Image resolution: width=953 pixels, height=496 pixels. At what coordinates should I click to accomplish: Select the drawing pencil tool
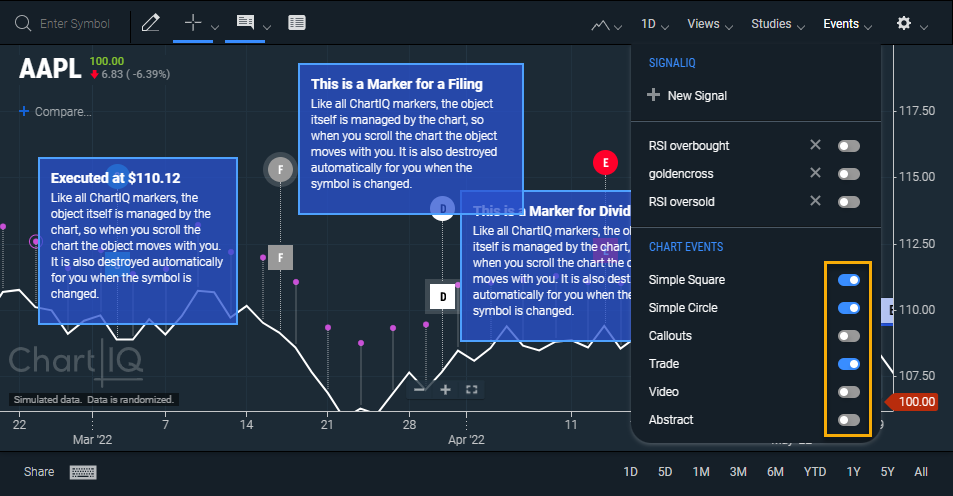coord(151,23)
